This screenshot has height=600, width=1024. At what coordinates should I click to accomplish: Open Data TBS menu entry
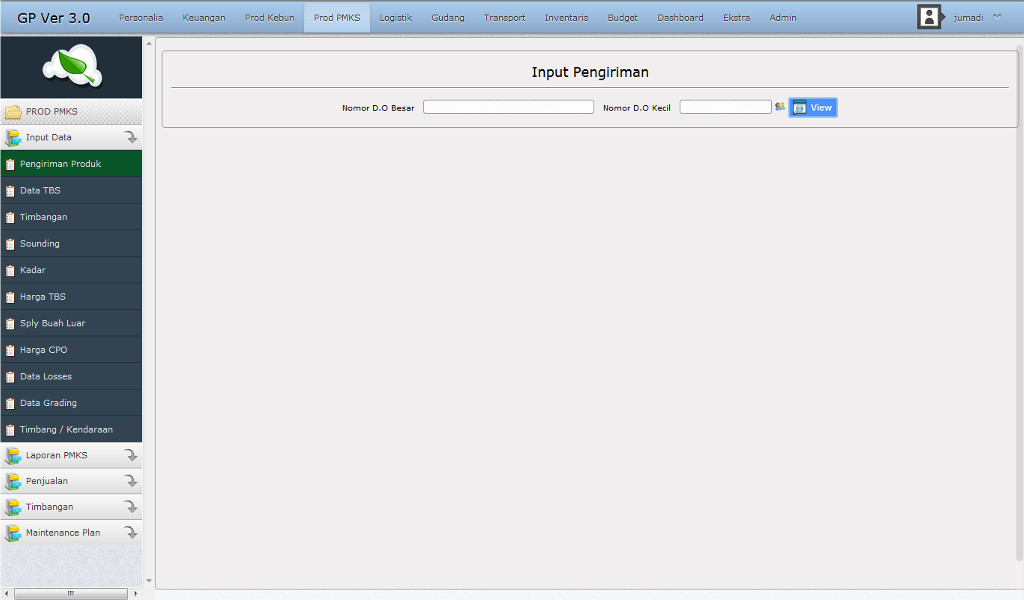click(x=71, y=191)
